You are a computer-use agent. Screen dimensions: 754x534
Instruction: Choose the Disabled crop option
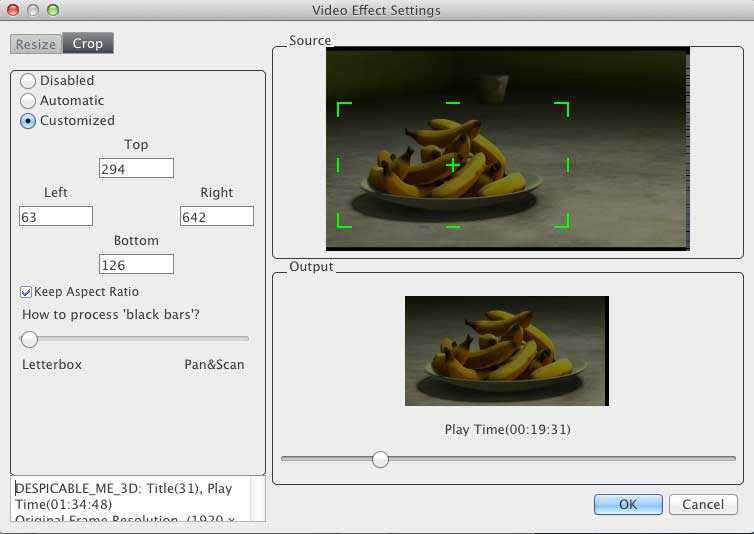click(28, 81)
